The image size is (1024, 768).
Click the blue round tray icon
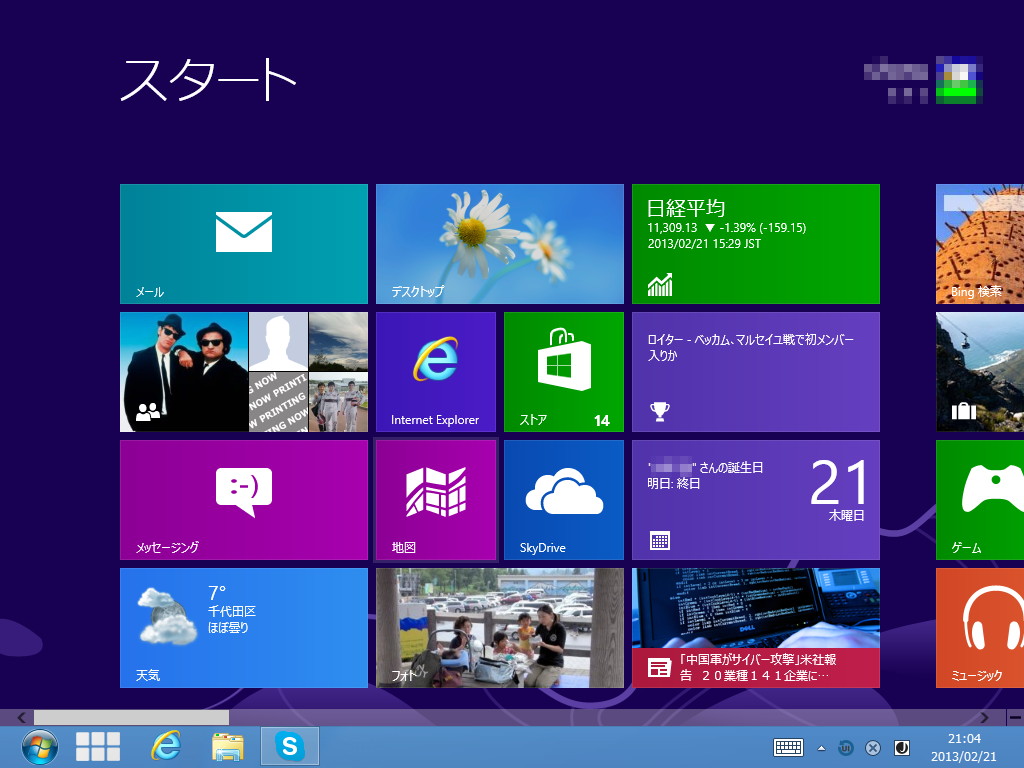846,748
